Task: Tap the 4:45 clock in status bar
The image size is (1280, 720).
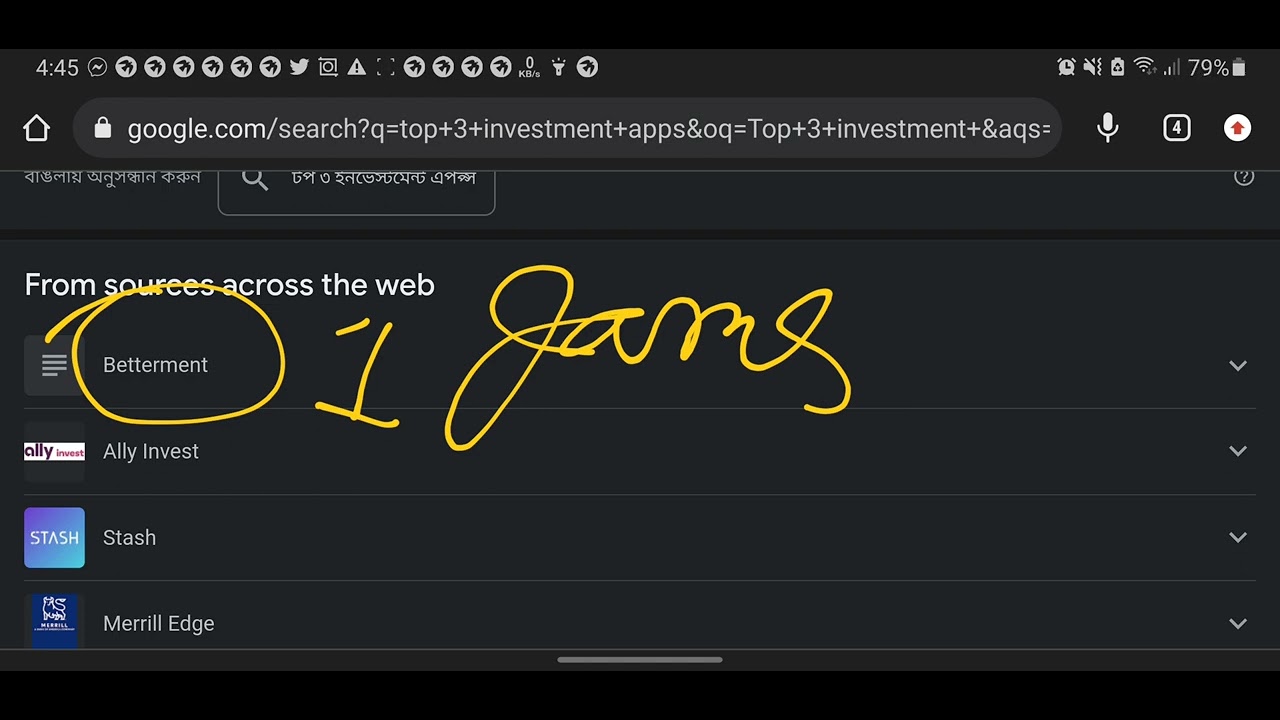Action: tap(57, 67)
